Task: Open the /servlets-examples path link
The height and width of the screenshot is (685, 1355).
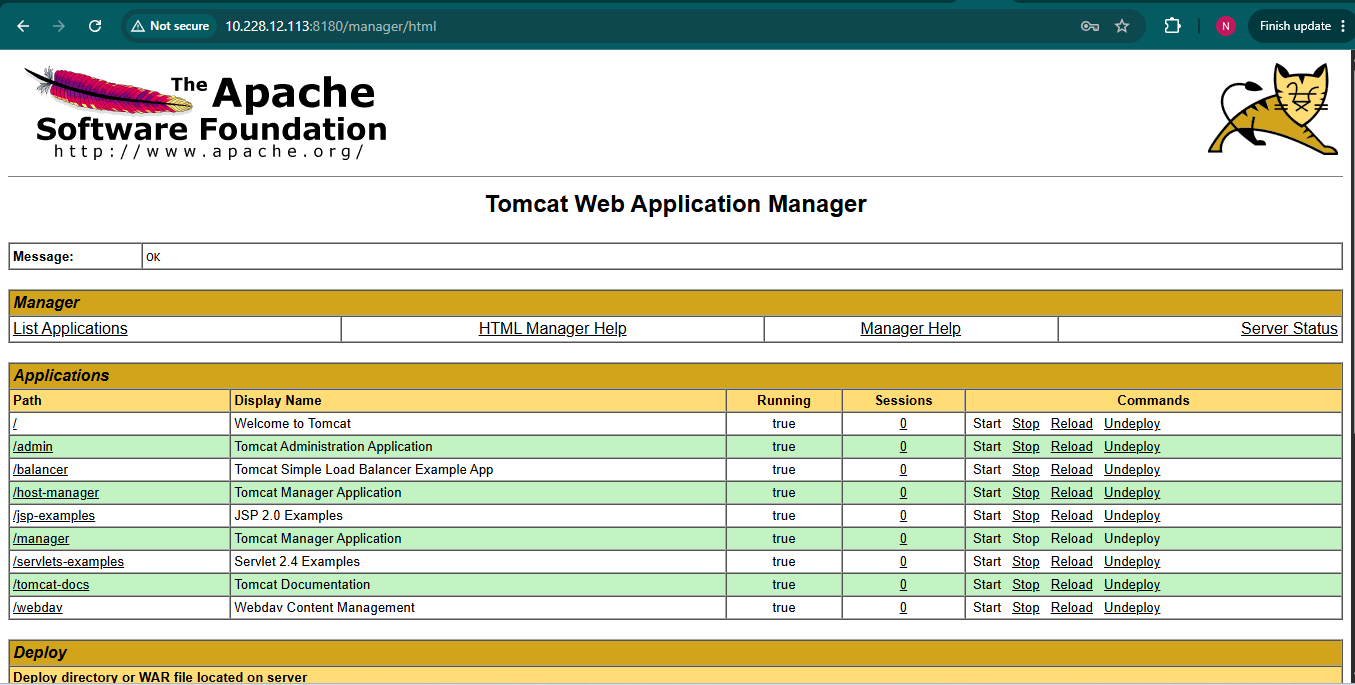Action: (x=69, y=562)
